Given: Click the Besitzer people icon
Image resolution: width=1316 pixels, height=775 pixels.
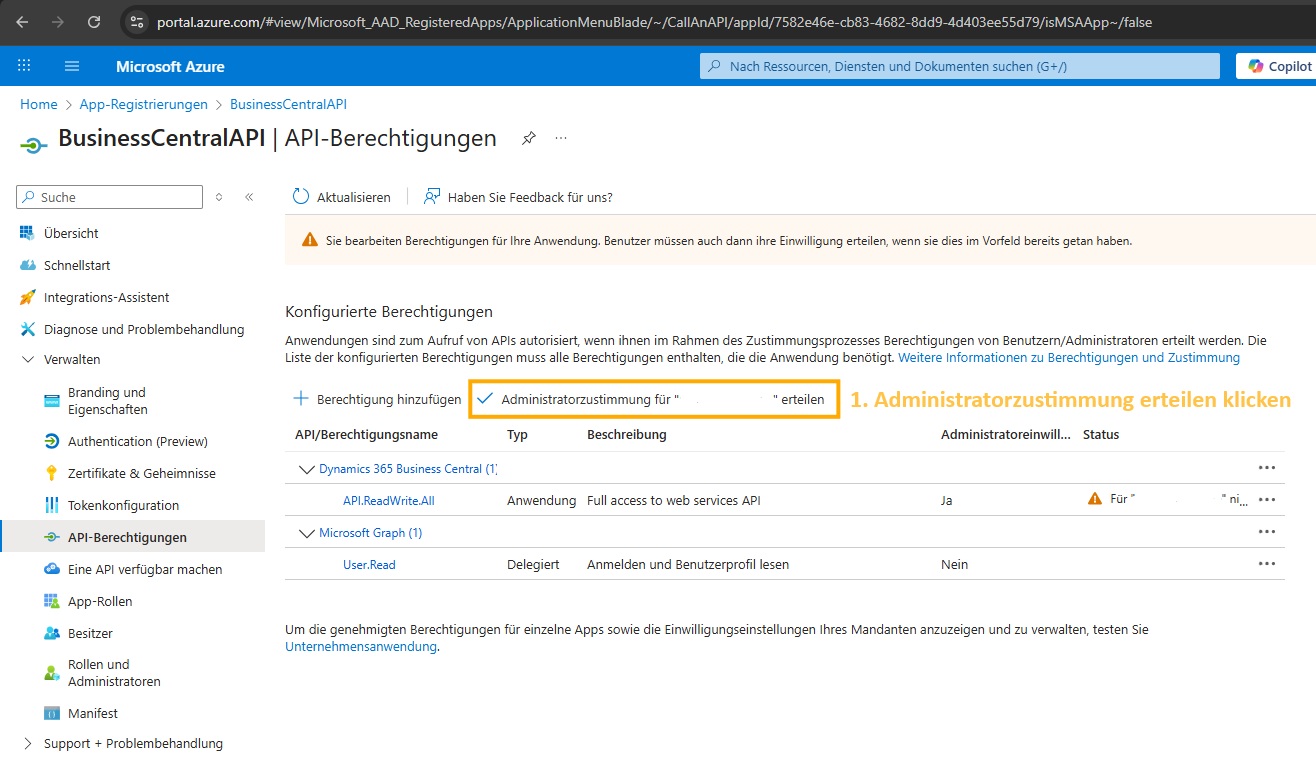Looking at the screenshot, I should [x=52, y=633].
